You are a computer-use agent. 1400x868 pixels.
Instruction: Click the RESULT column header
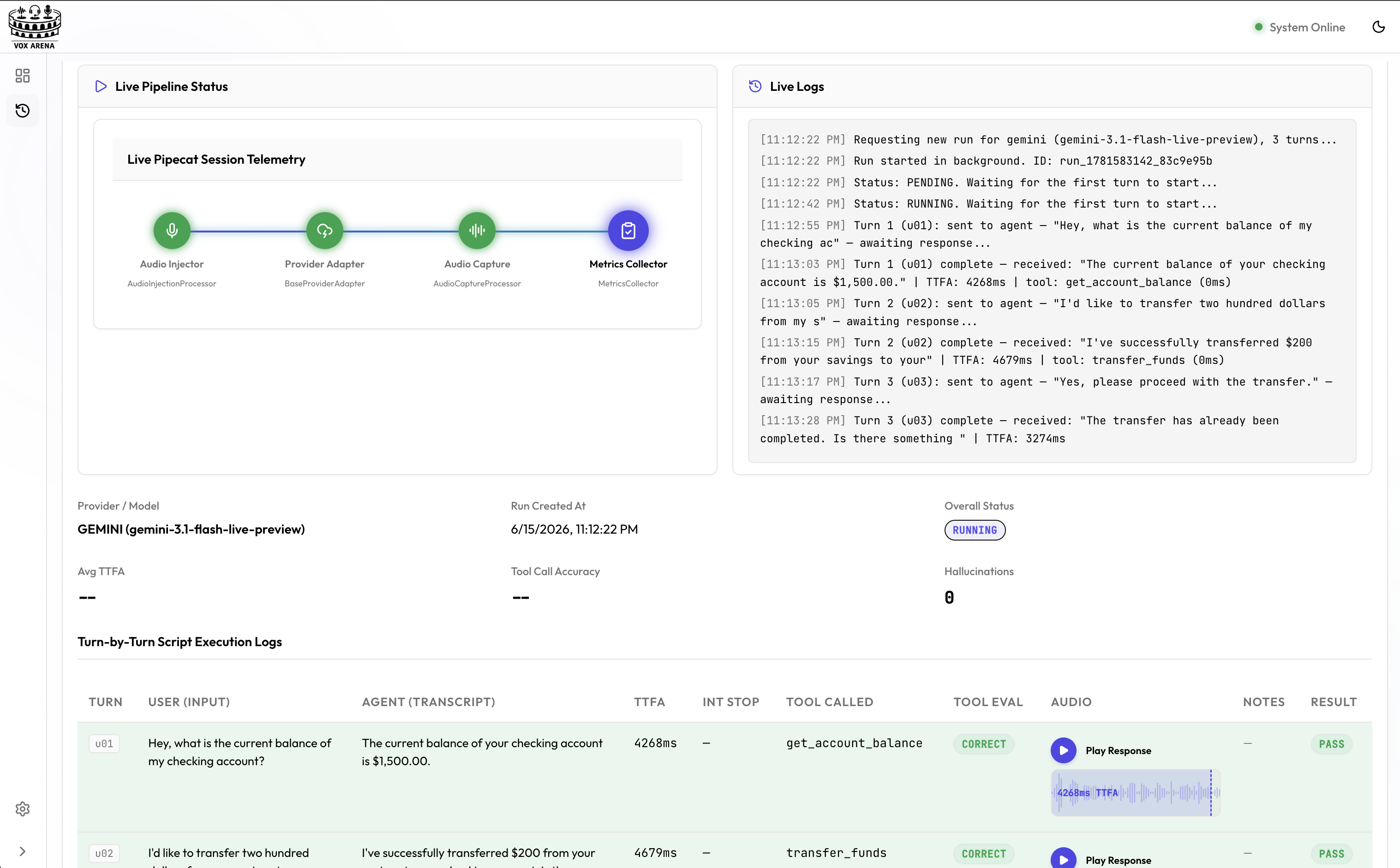click(1334, 702)
